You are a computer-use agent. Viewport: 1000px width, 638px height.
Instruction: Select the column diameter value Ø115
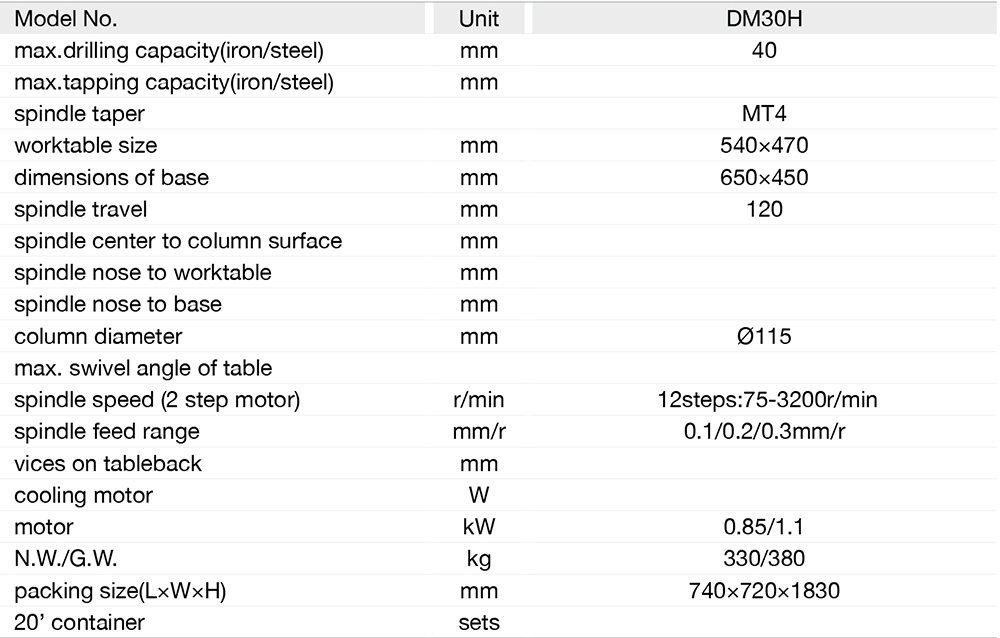(x=764, y=337)
